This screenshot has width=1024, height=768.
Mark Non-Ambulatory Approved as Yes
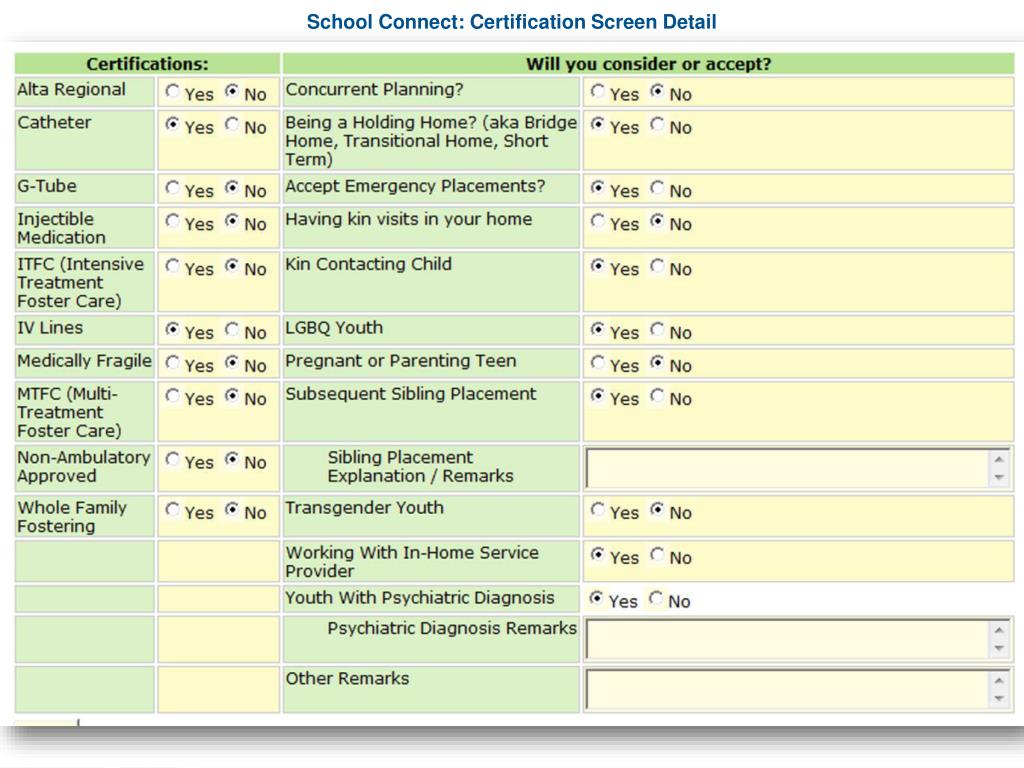pos(172,459)
